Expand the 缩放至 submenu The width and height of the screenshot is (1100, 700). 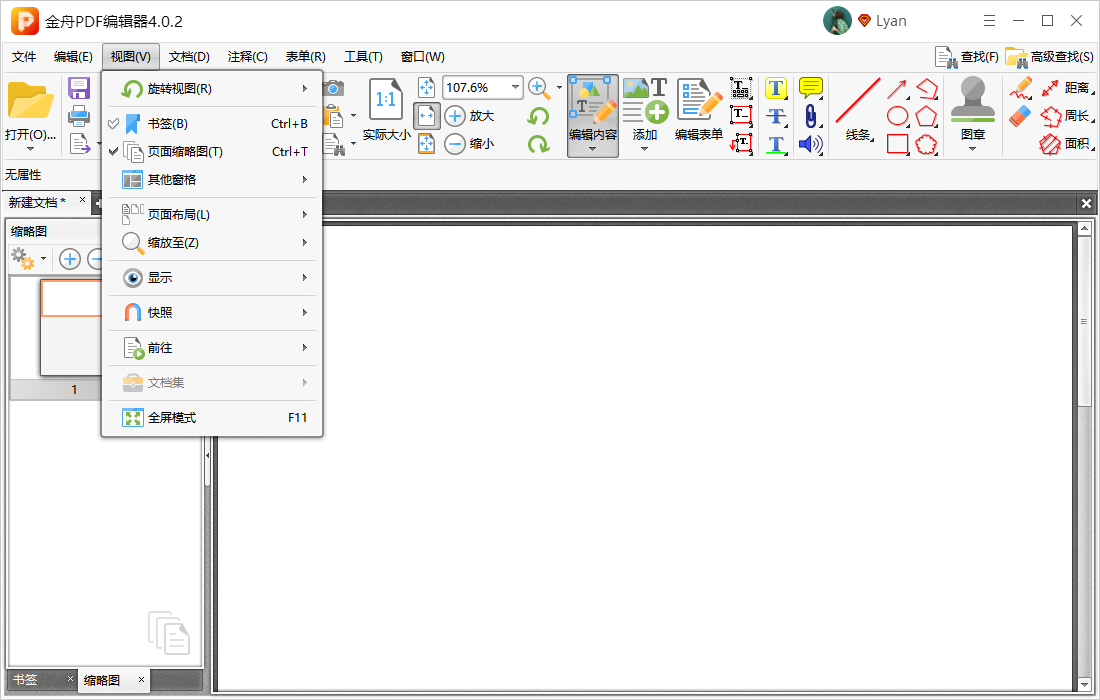[212, 243]
